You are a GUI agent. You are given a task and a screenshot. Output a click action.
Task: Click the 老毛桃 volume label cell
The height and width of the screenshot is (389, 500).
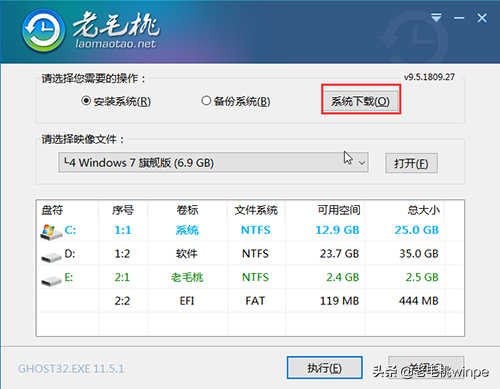[187, 277]
